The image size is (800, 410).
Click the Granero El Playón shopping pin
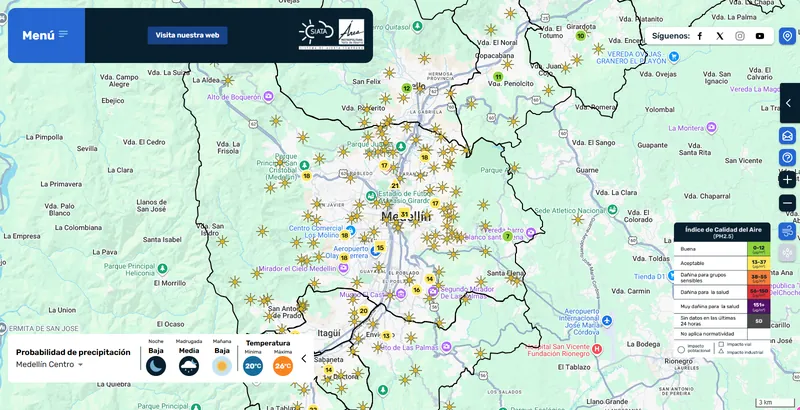(674, 56)
